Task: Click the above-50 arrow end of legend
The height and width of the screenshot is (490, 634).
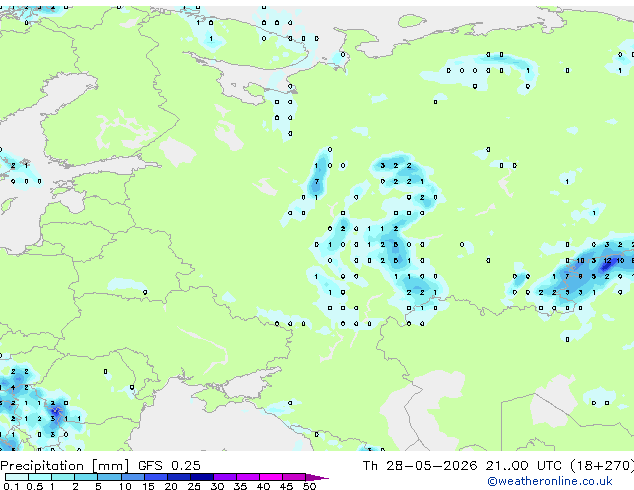Action: coord(317,477)
